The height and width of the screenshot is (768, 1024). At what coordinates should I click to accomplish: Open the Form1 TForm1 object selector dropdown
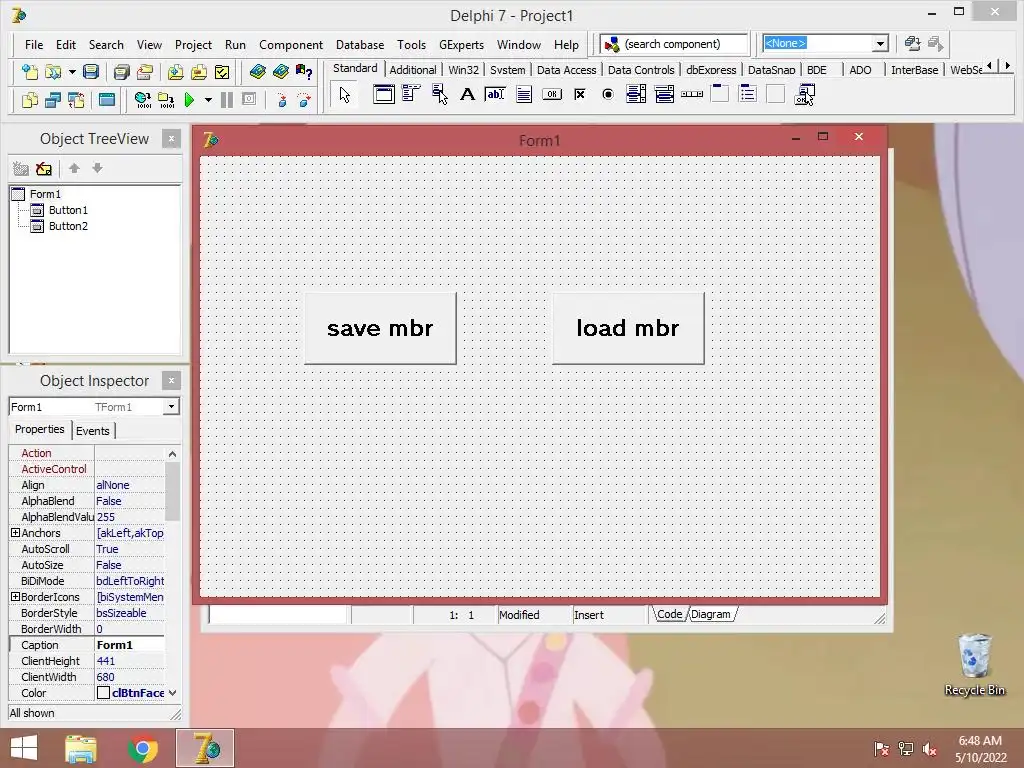[x=171, y=406]
